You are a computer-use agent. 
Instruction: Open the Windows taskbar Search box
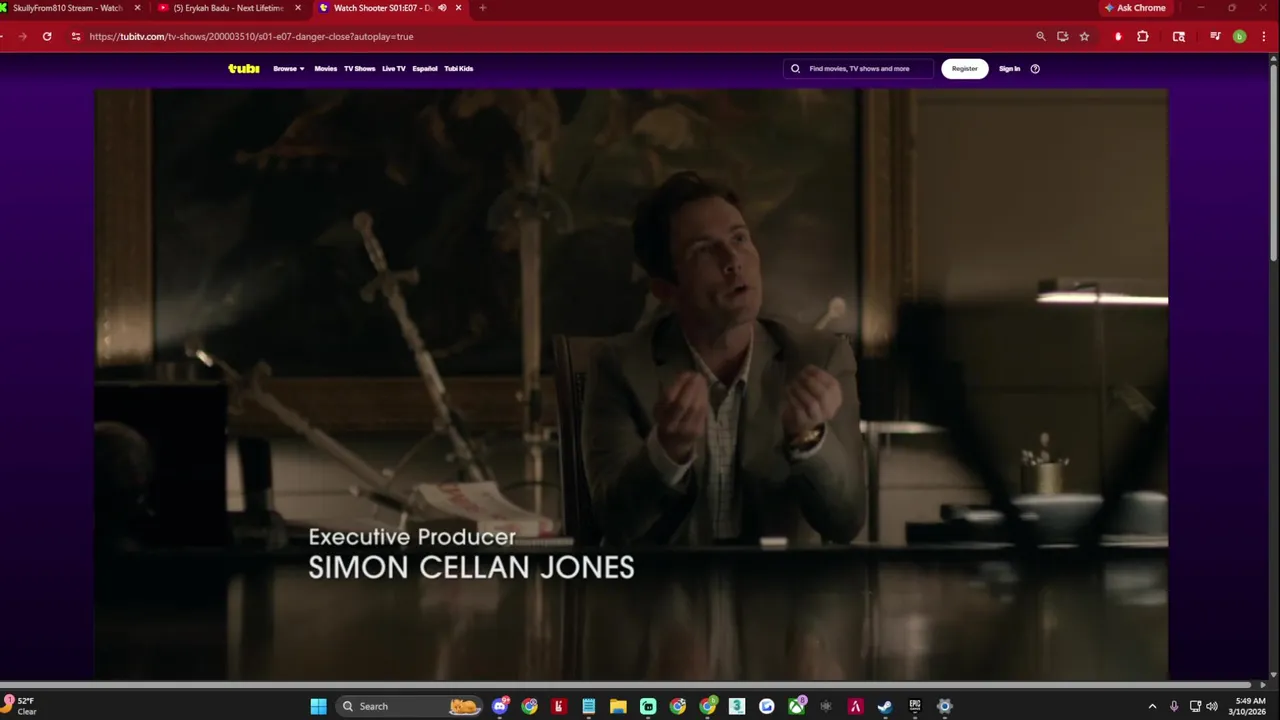[408, 706]
